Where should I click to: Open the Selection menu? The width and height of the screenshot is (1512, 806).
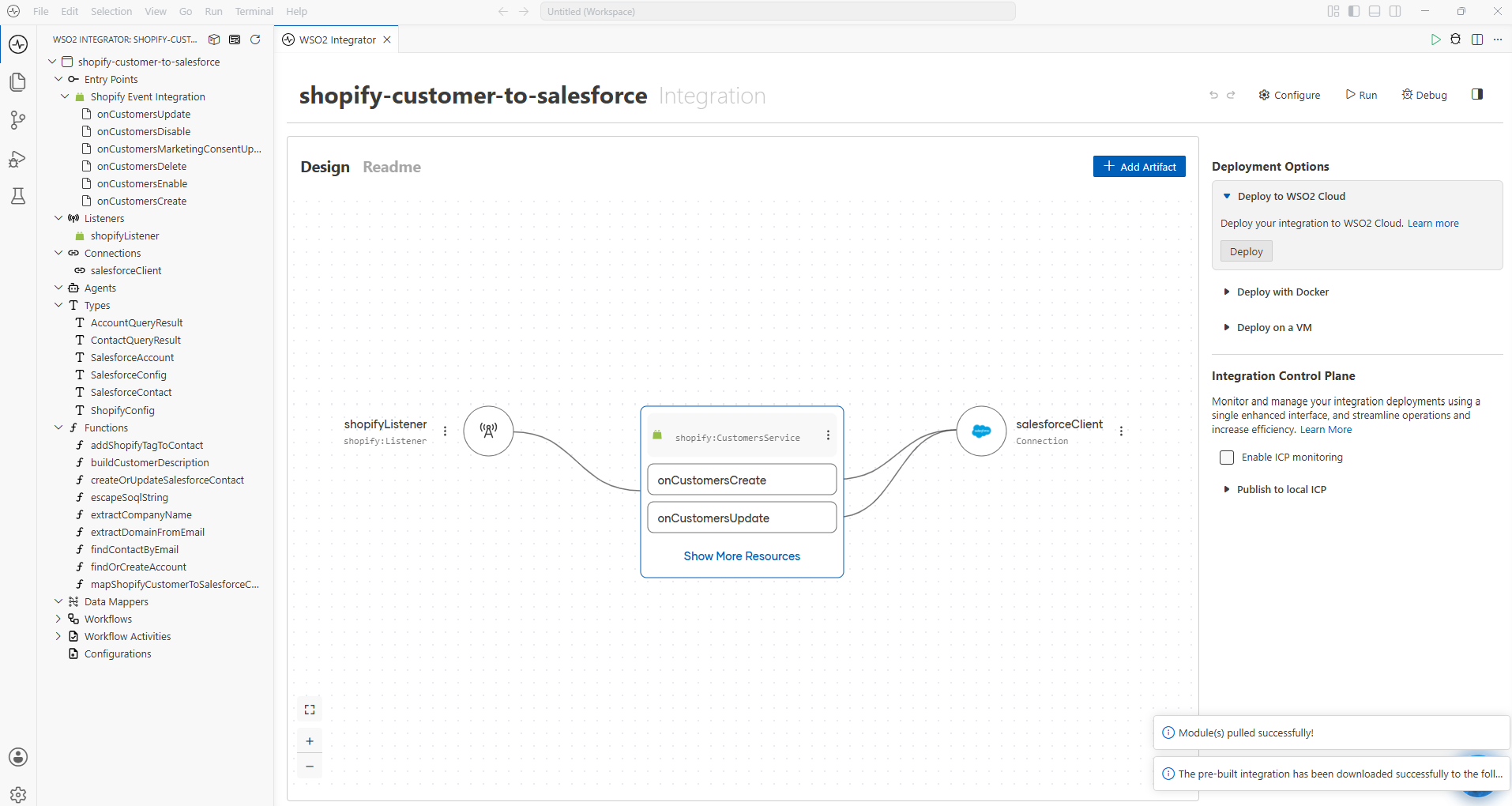111,11
